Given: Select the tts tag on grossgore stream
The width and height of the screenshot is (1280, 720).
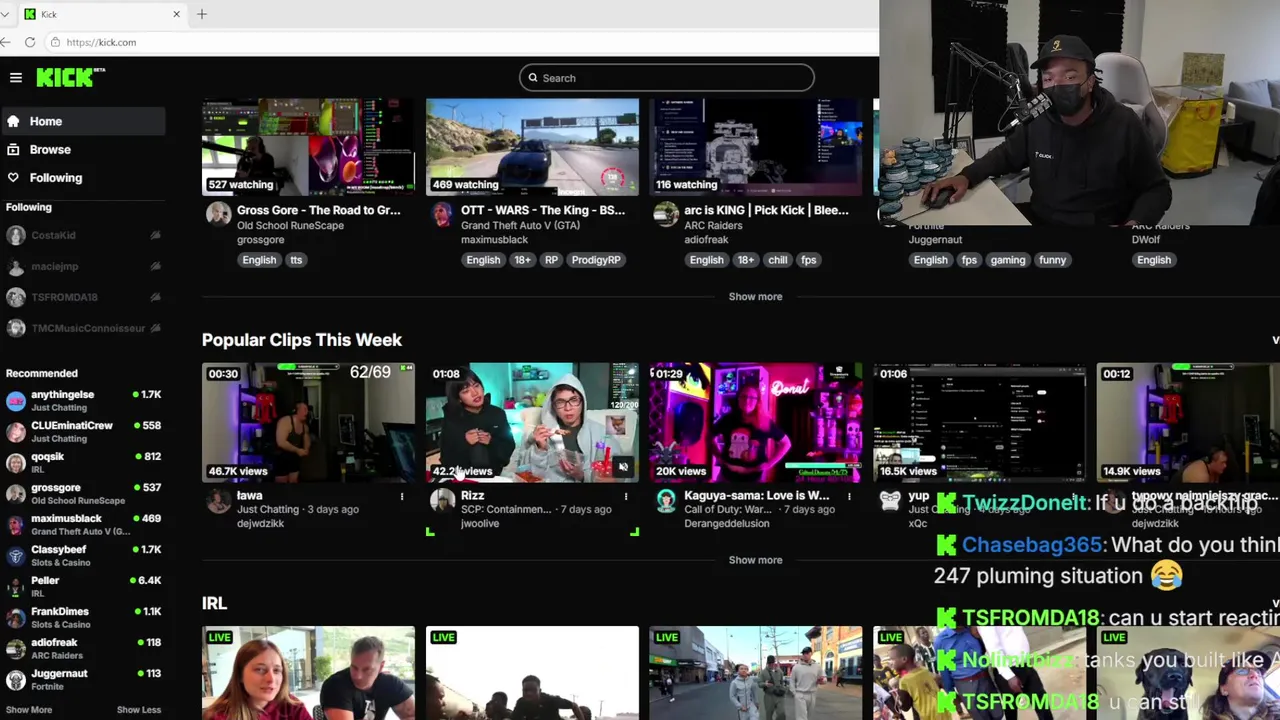Looking at the screenshot, I should 296,260.
